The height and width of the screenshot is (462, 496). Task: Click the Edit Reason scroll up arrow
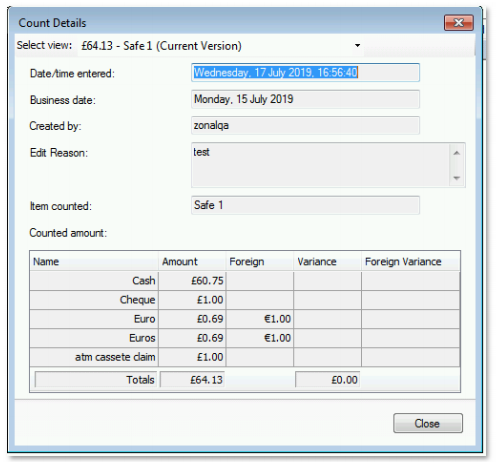click(457, 153)
